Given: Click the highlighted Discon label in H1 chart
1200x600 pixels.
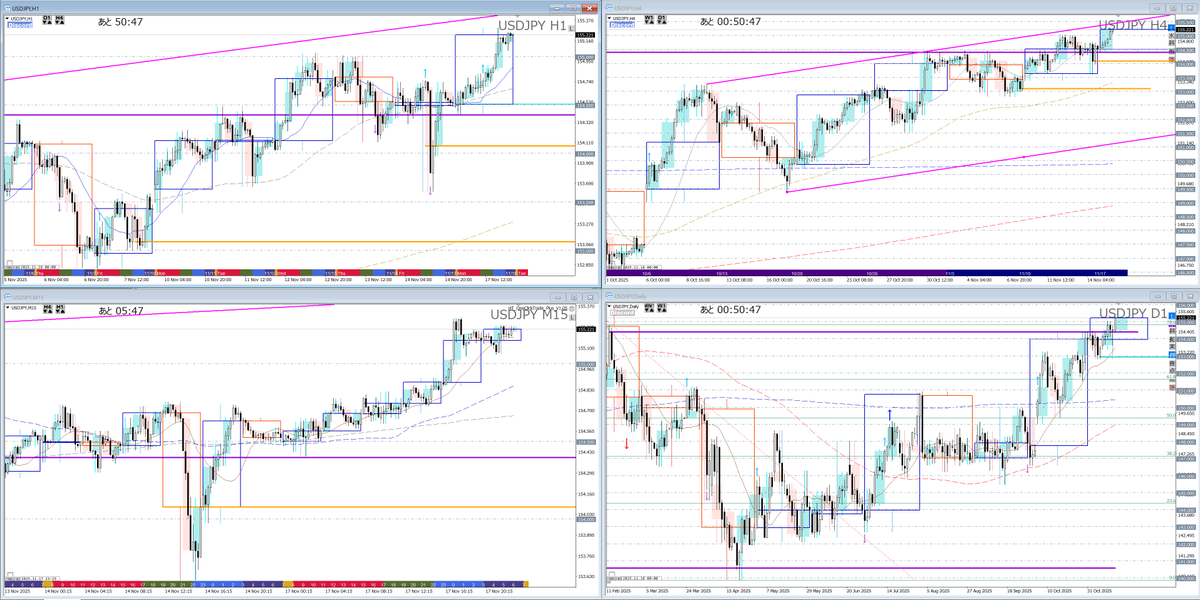Looking at the screenshot, I should (20, 25).
